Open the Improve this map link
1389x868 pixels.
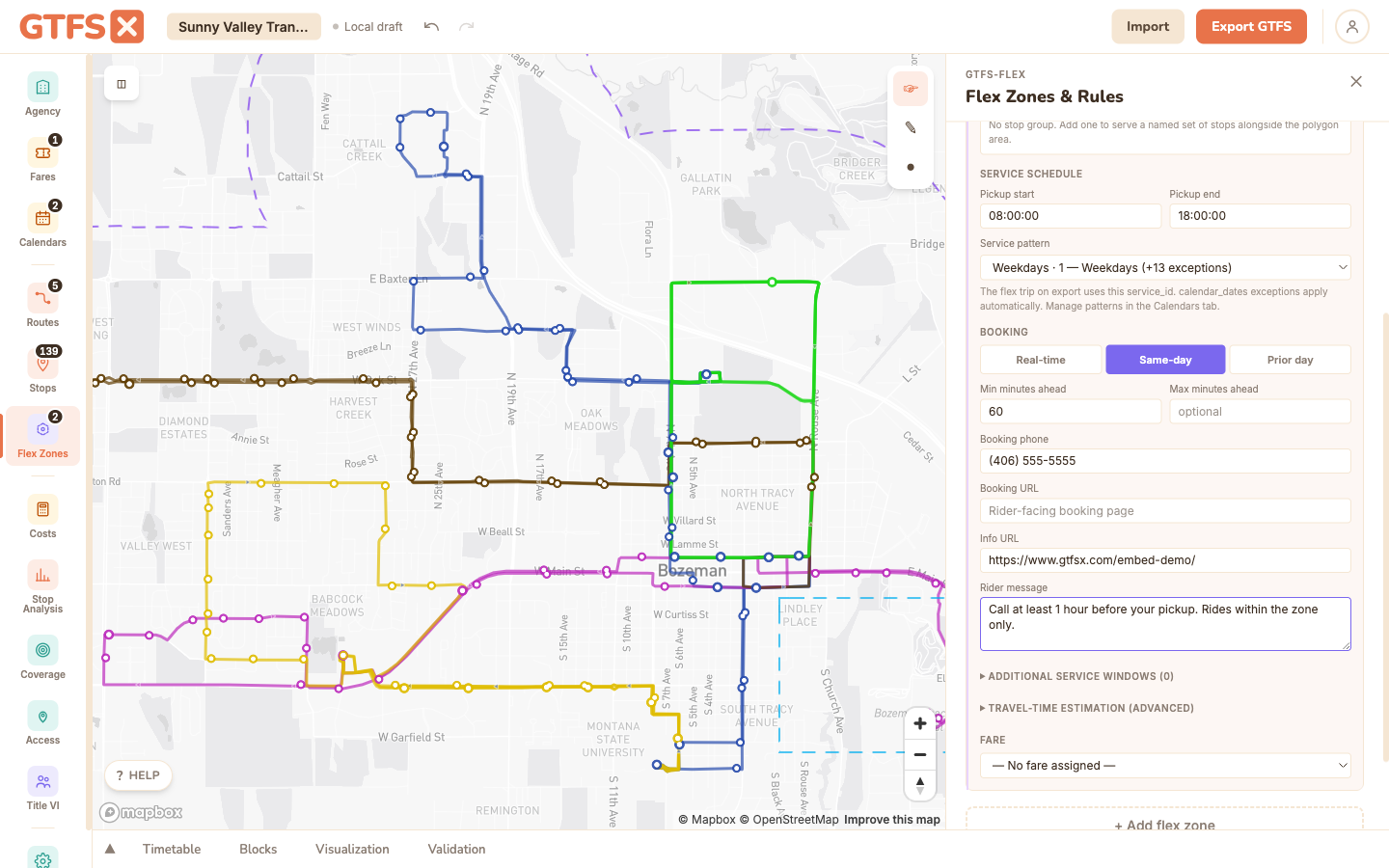891,820
